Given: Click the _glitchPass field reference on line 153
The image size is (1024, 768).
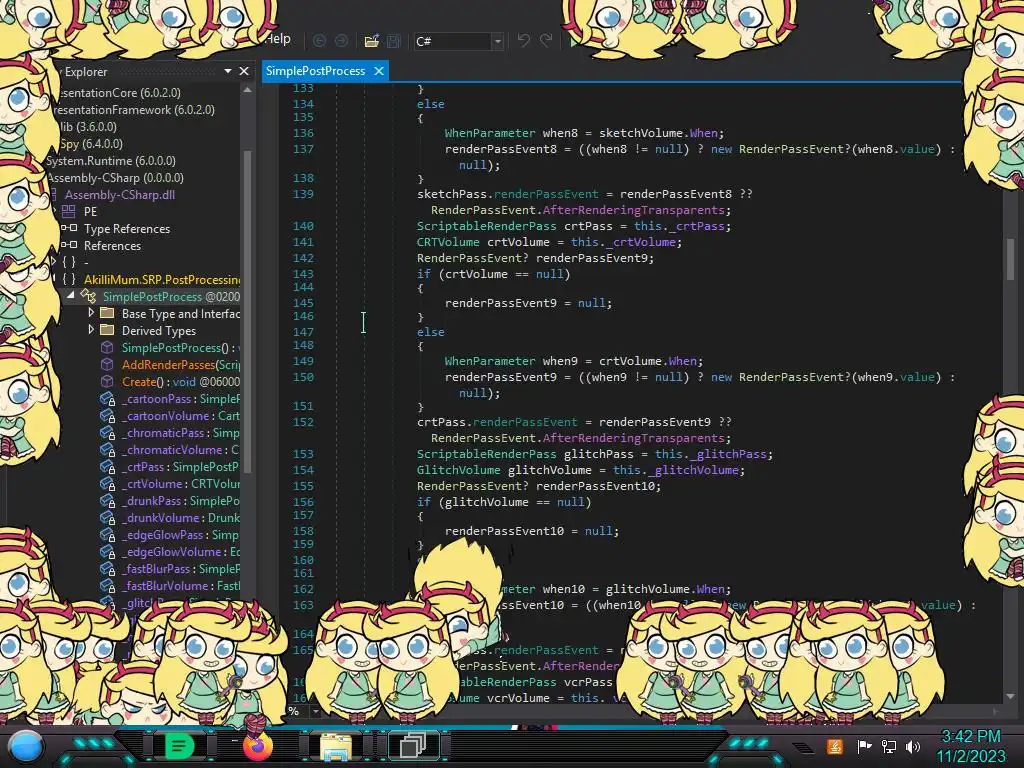Looking at the screenshot, I should 730,454.
